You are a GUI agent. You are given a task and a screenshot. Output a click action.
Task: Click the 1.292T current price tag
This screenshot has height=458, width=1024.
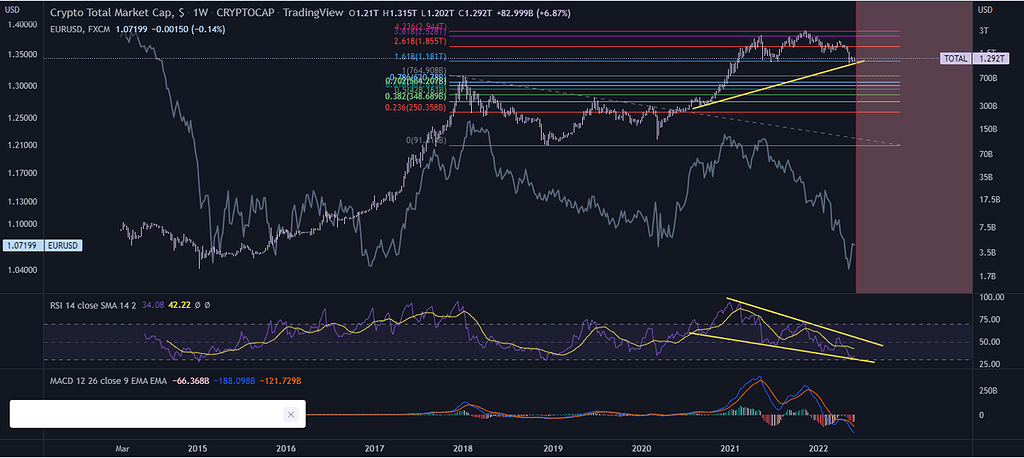[x=995, y=59]
